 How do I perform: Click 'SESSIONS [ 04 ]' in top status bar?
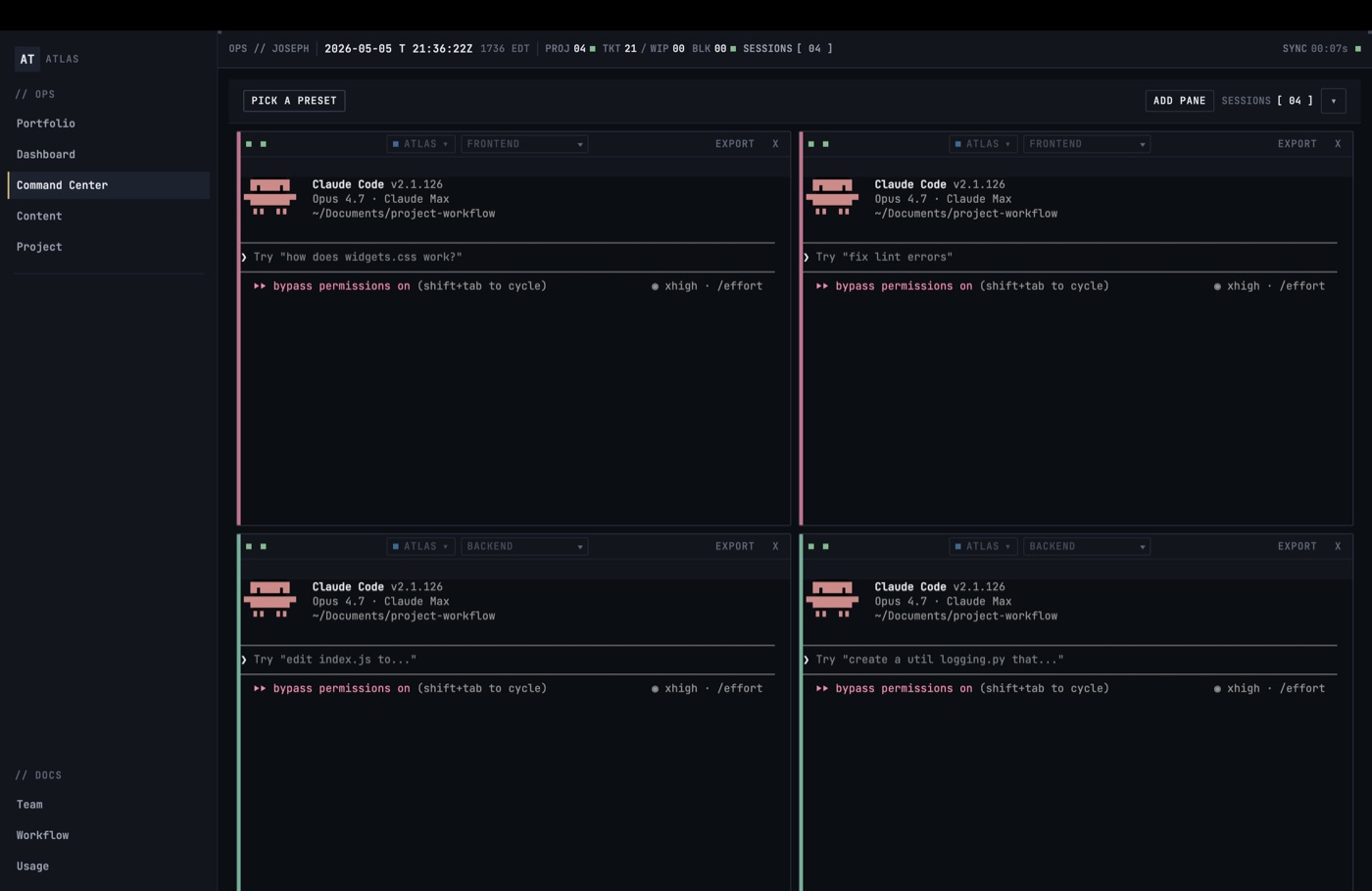click(788, 49)
